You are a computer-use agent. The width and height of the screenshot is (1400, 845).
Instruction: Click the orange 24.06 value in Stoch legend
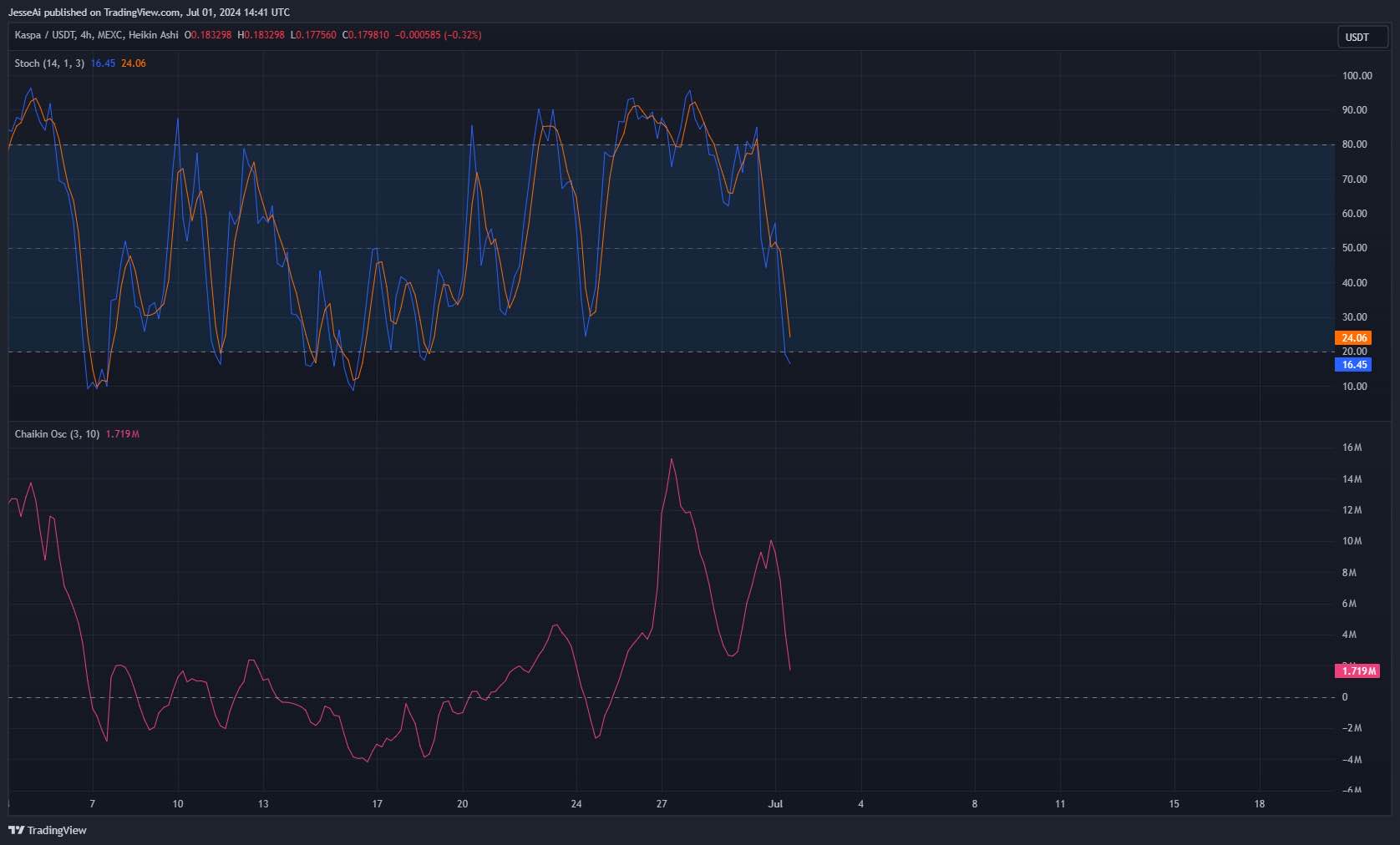134,63
